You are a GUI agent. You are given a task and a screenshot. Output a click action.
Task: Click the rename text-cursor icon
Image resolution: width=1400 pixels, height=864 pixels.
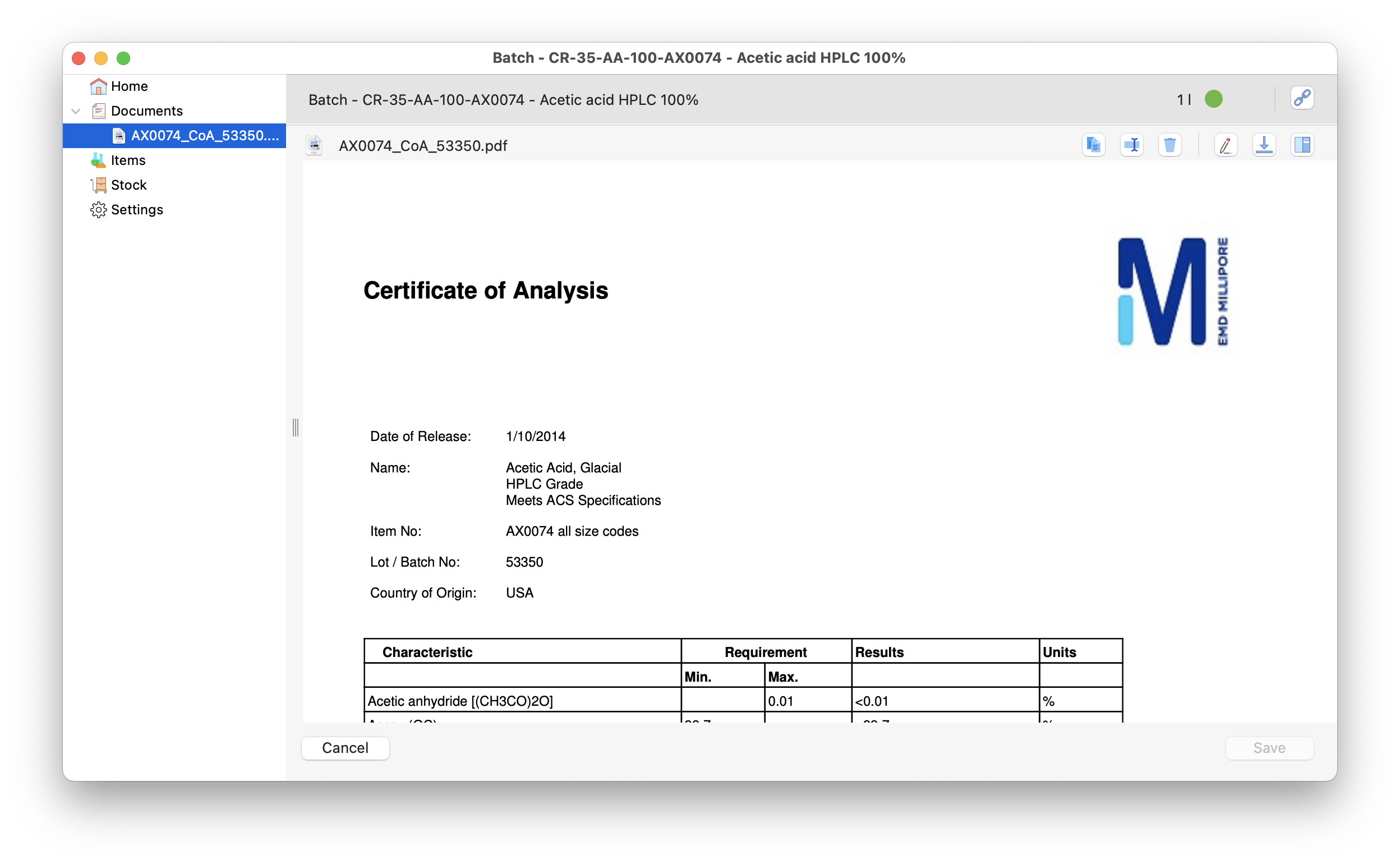[1131, 146]
